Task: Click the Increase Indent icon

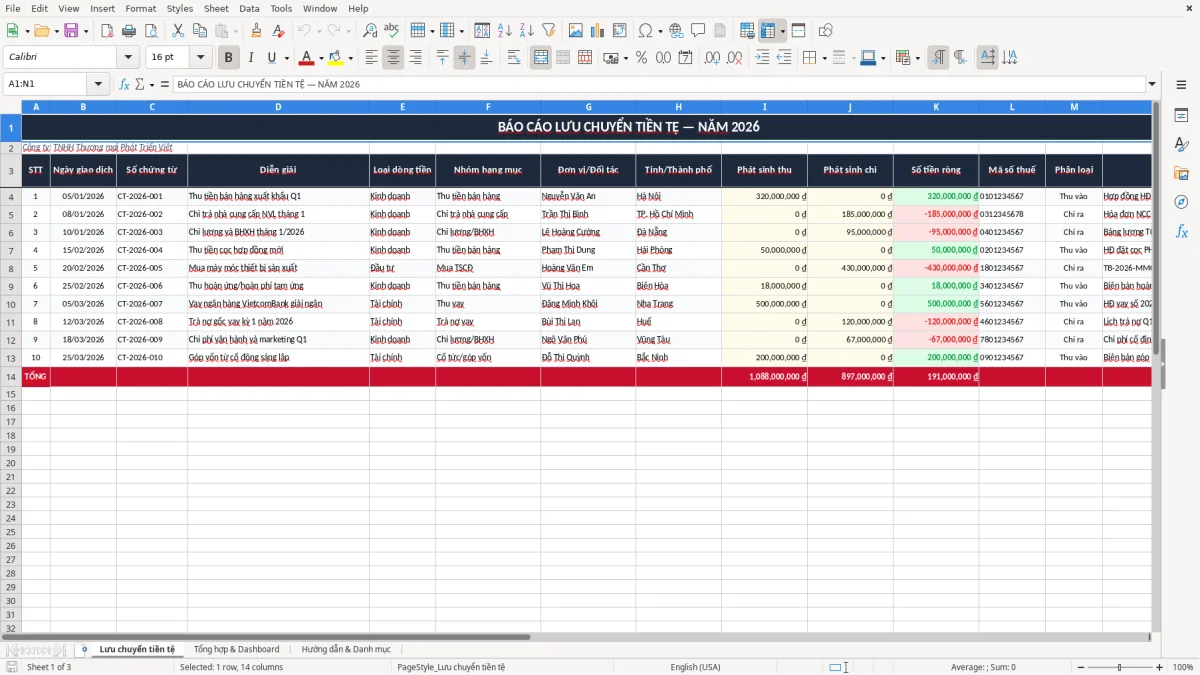Action: click(762, 58)
